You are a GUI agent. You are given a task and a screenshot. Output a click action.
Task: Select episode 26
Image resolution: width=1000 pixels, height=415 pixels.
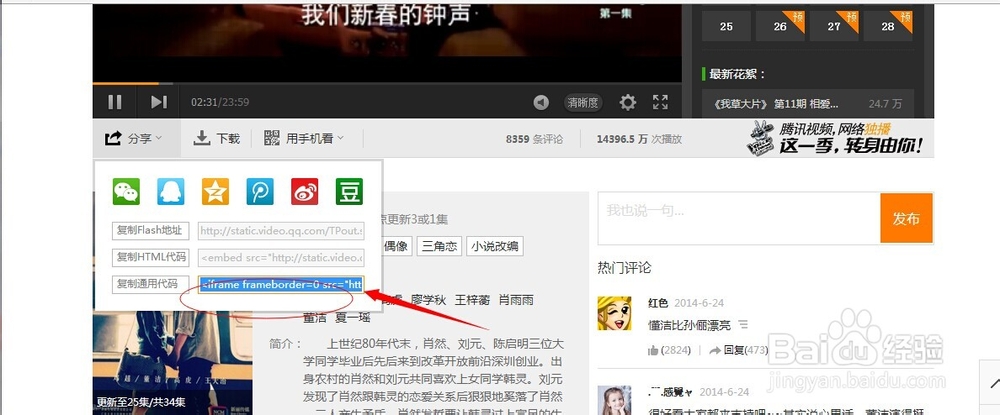781,26
